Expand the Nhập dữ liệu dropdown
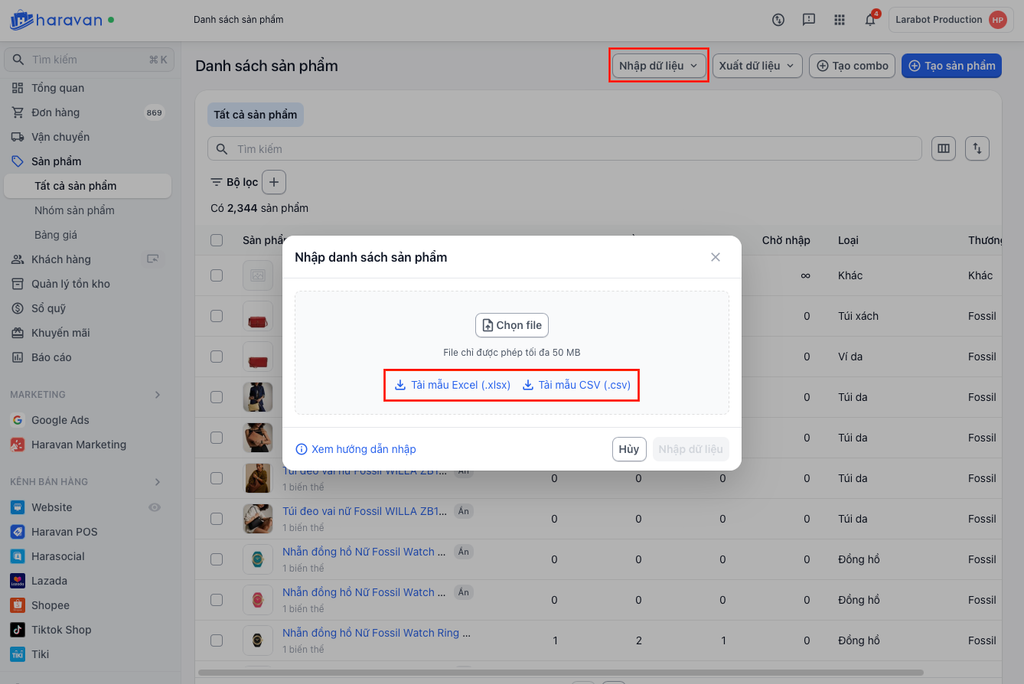Viewport: 1024px width, 684px height. pos(658,66)
